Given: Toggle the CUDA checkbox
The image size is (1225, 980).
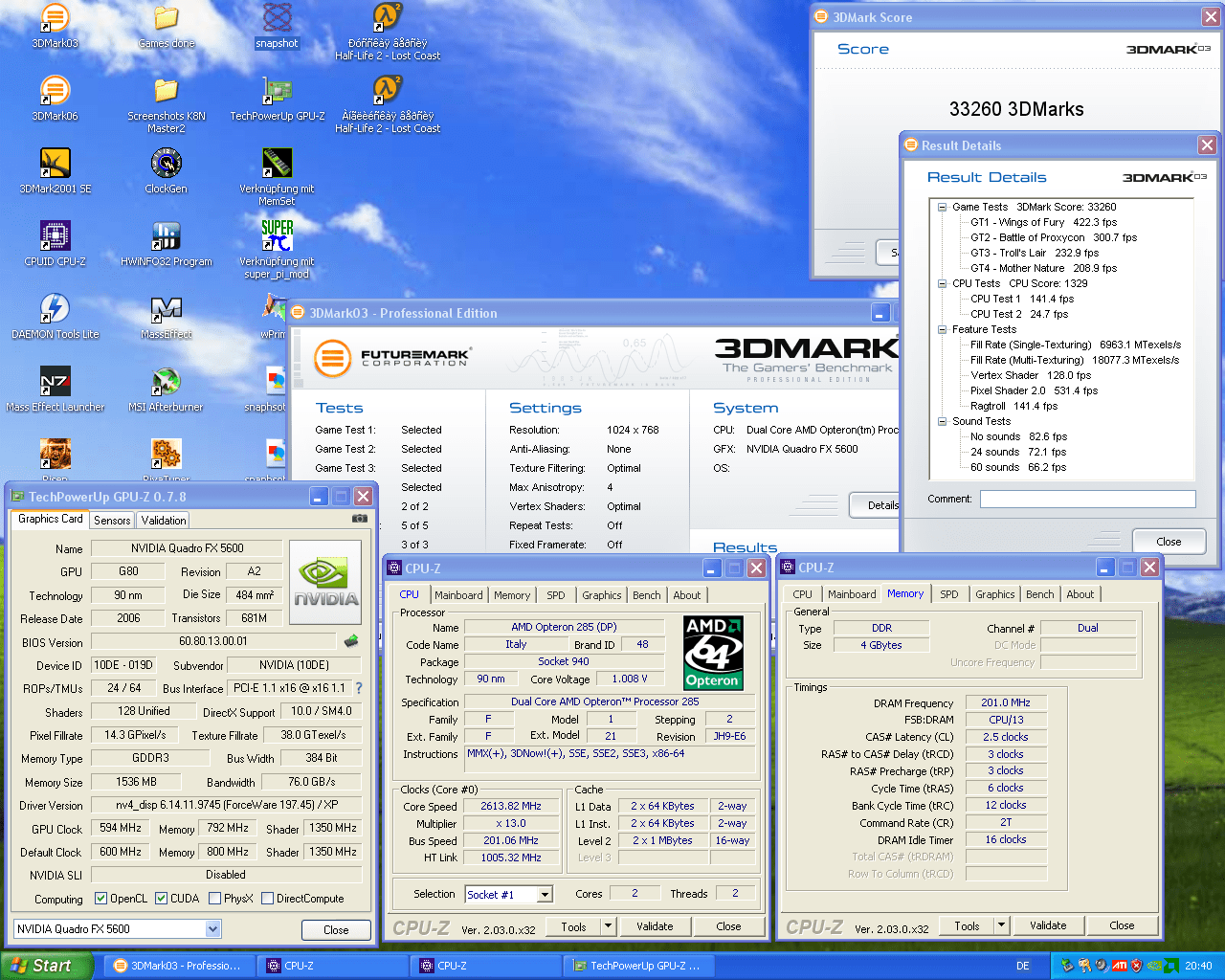Looking at the screenshot, I should 161,898.
